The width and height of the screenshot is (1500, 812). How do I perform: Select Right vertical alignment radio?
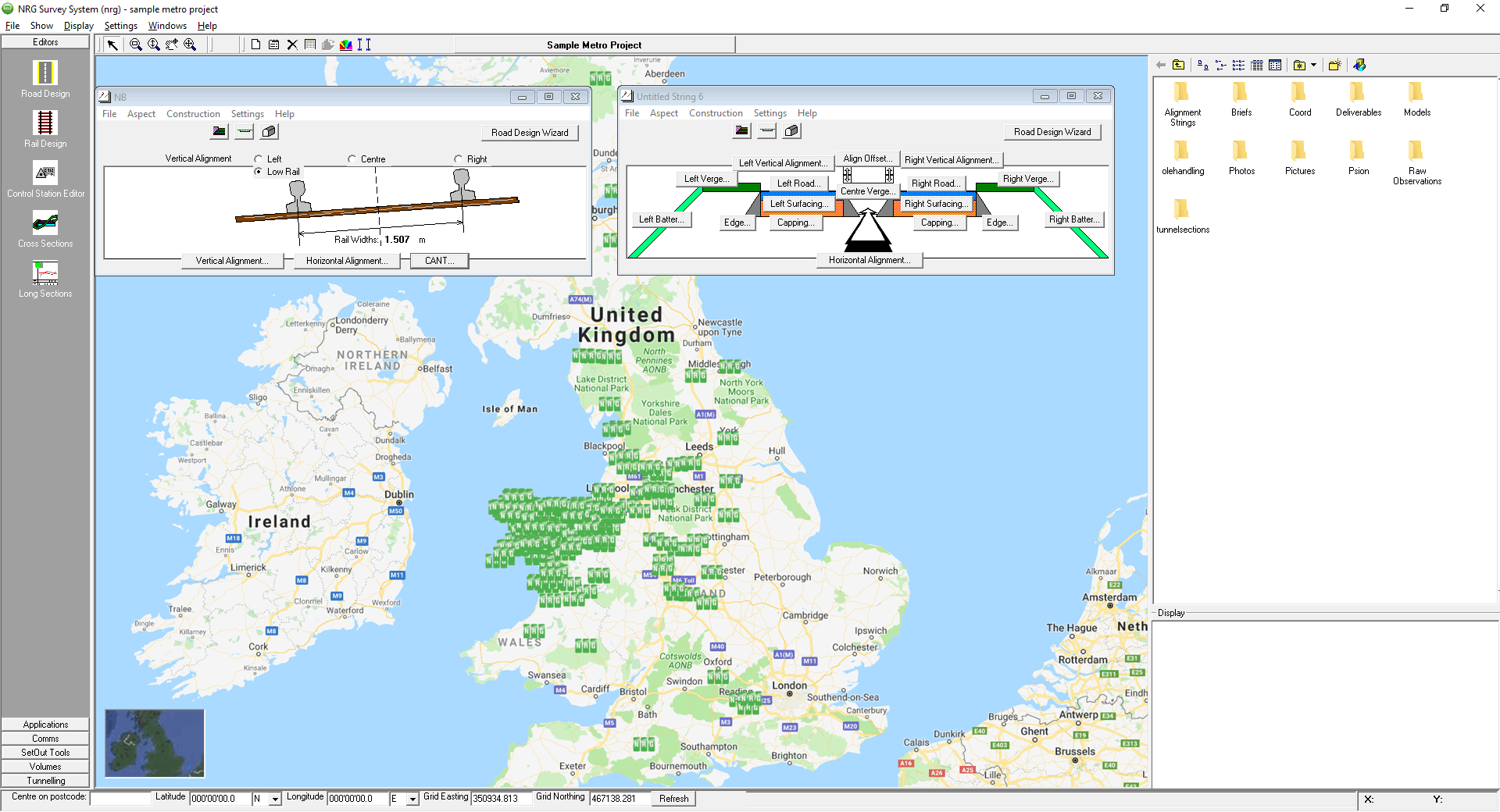coord(459,158)
